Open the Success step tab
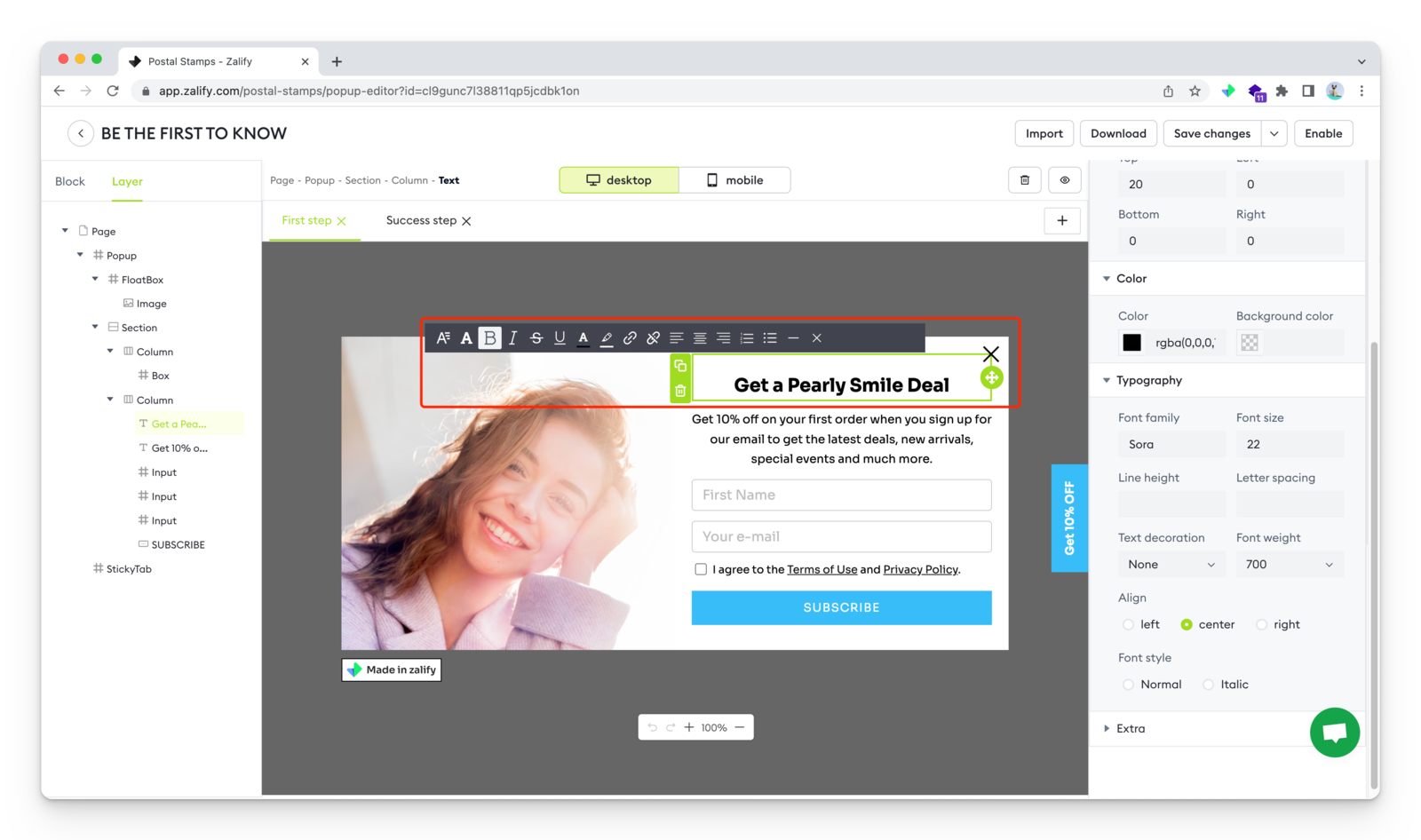 (421, 221)
